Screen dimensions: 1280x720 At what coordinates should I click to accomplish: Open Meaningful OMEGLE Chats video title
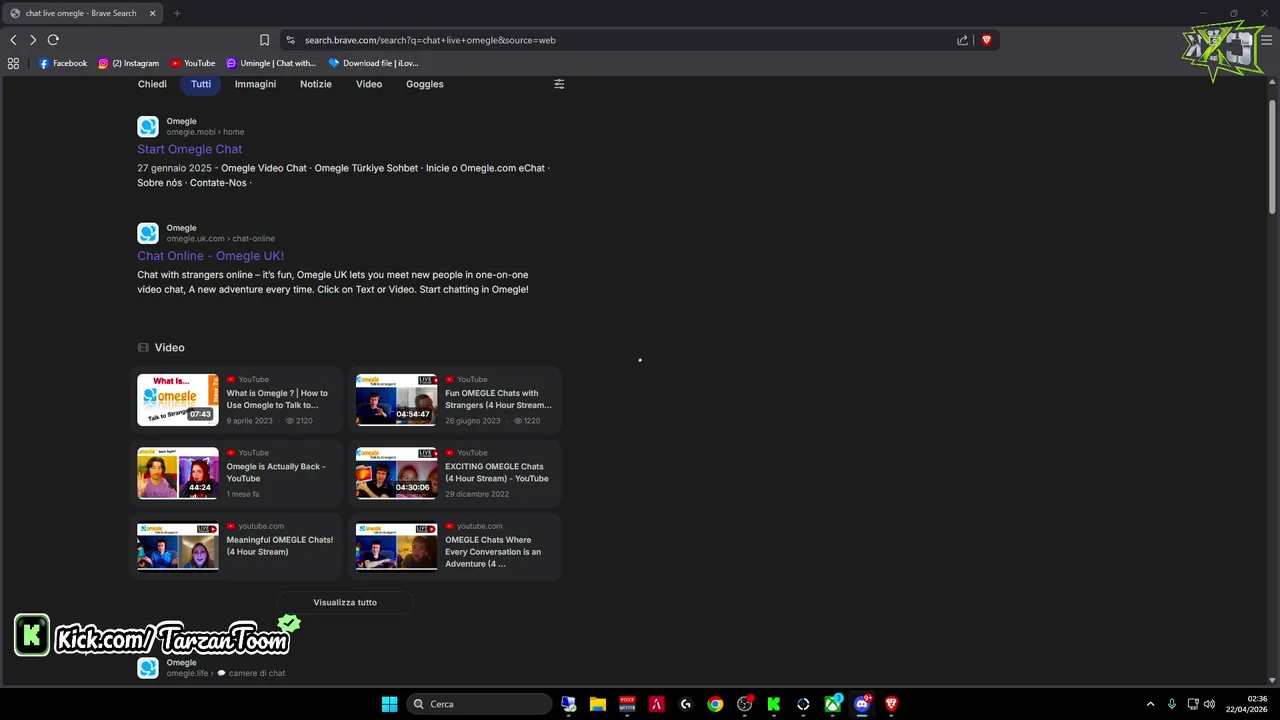(279, 545)
